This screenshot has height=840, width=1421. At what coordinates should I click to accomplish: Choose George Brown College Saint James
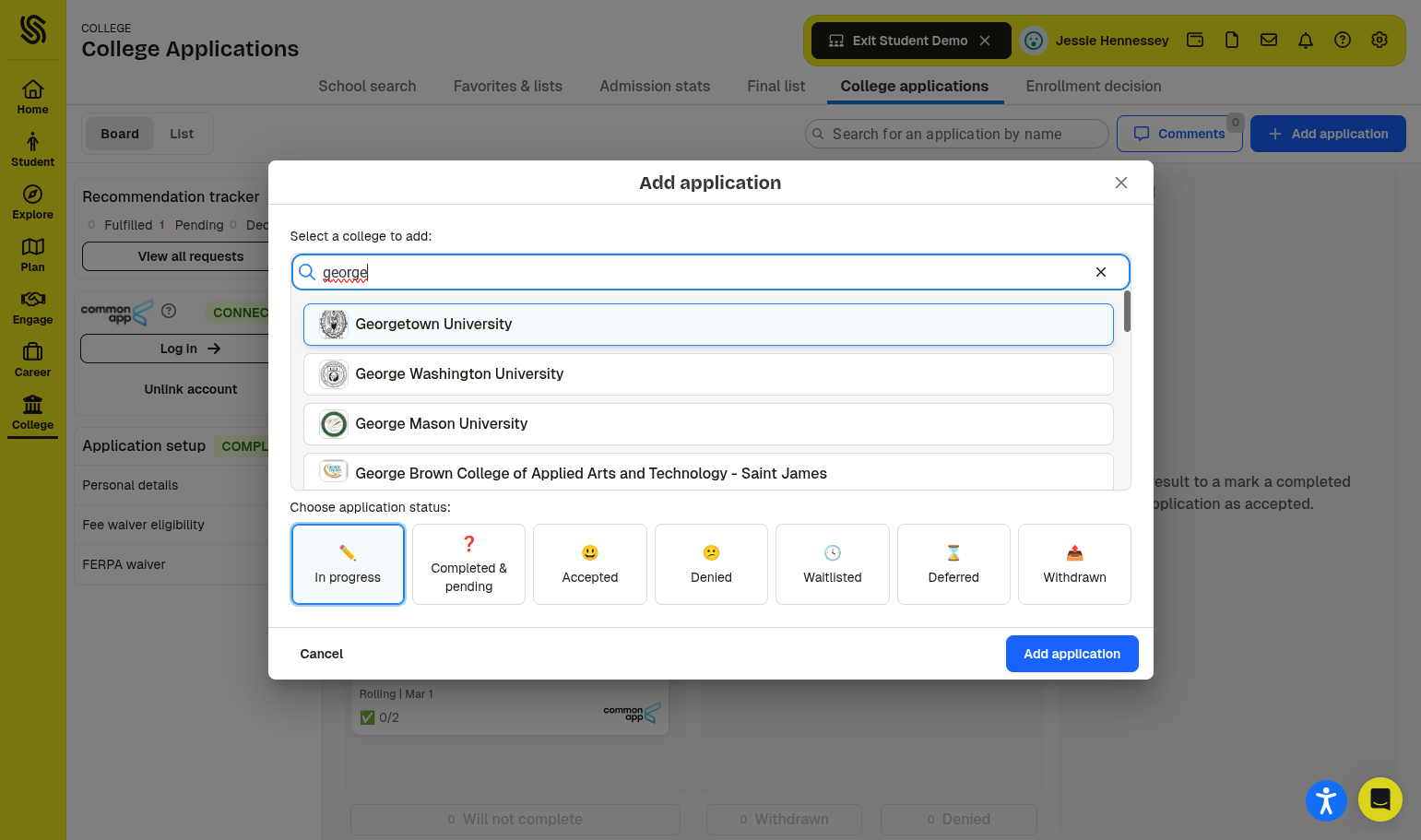[708, 472]
